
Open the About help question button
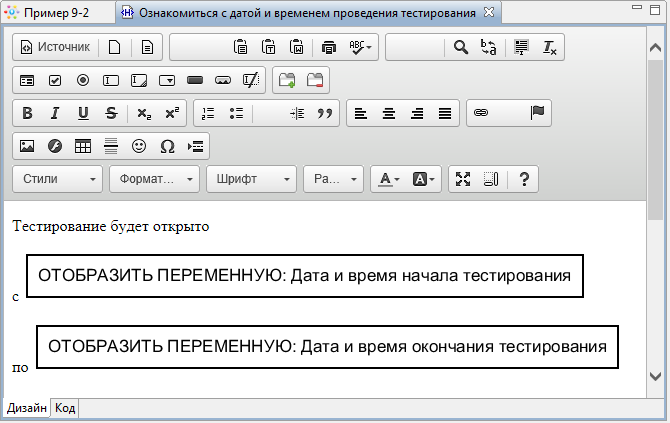coord(523,179)
